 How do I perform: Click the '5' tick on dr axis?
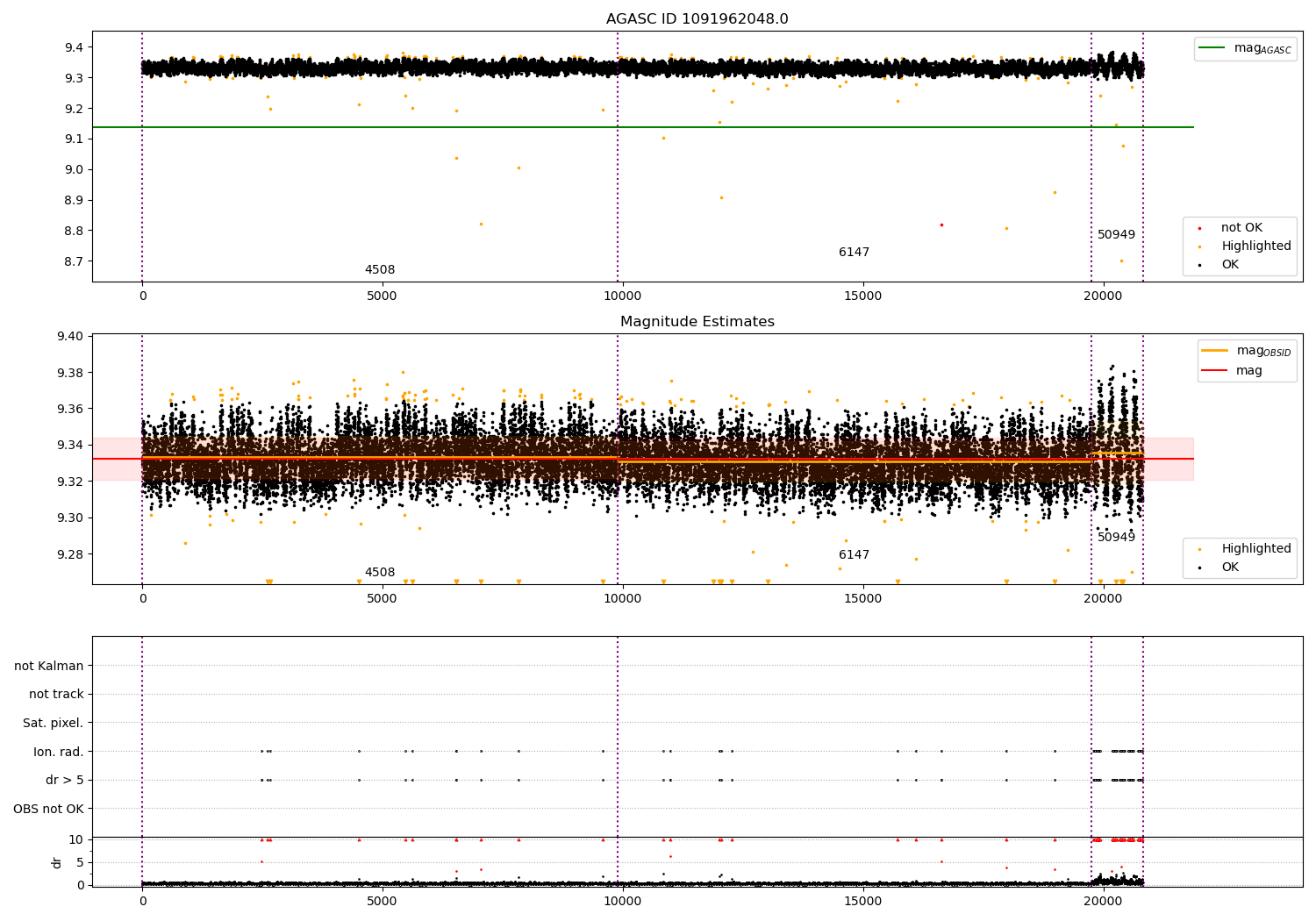pos(81,862)
